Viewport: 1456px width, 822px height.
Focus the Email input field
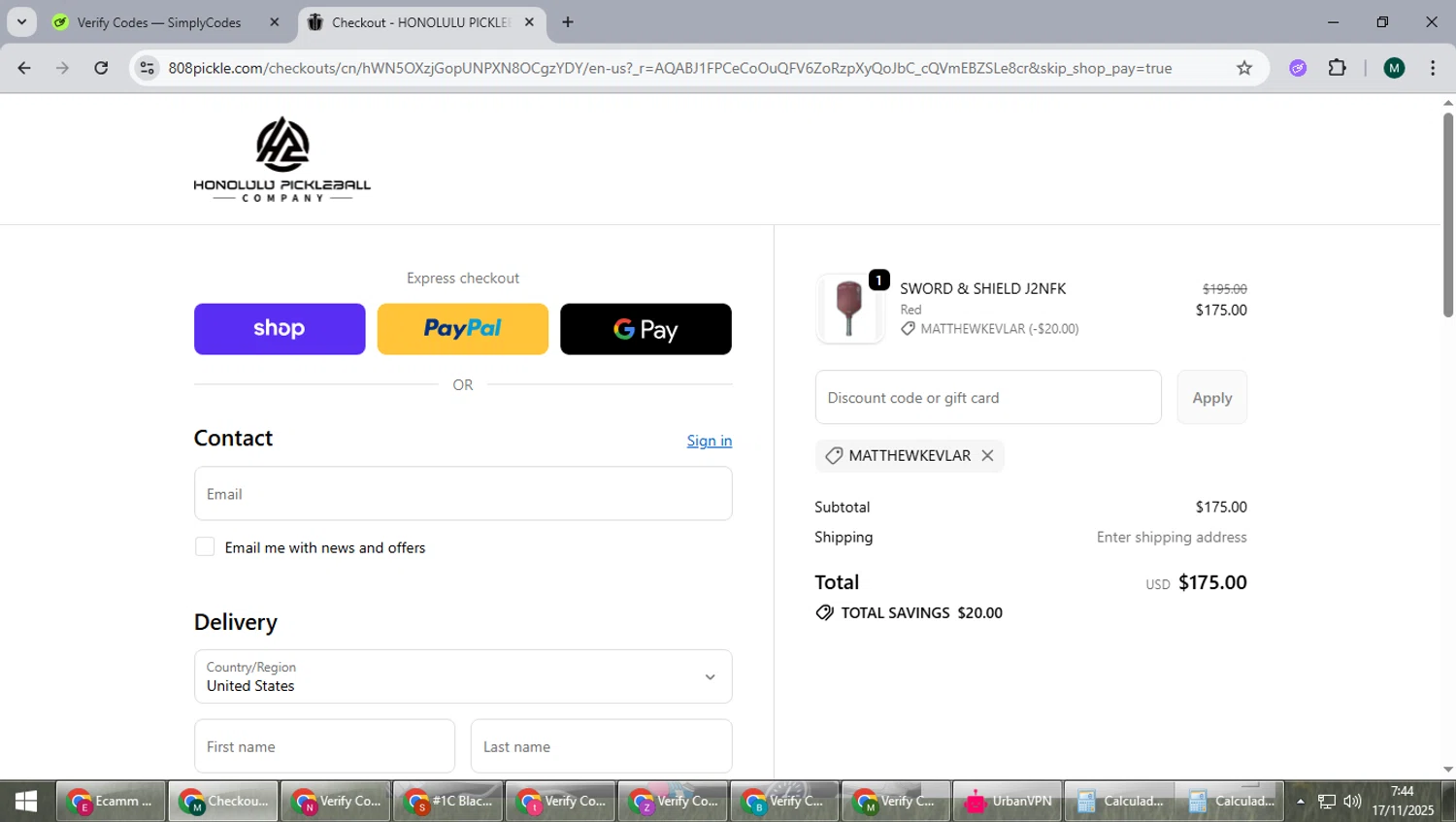[x=463, y=494]
